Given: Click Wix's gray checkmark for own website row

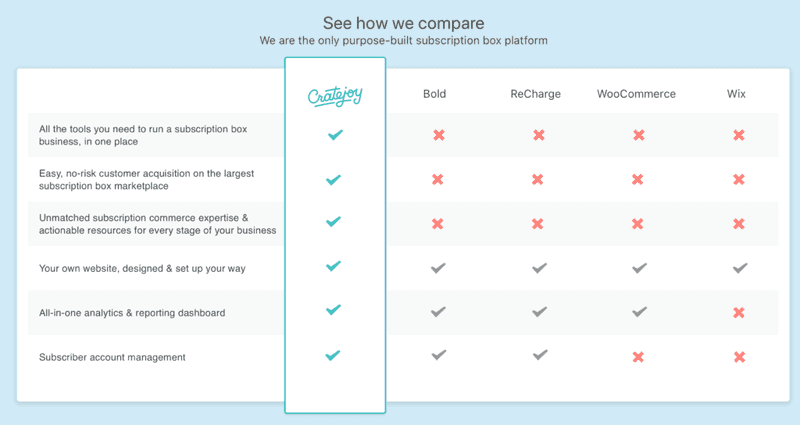Looking at the screenshot, I should [x=739, y=268].
